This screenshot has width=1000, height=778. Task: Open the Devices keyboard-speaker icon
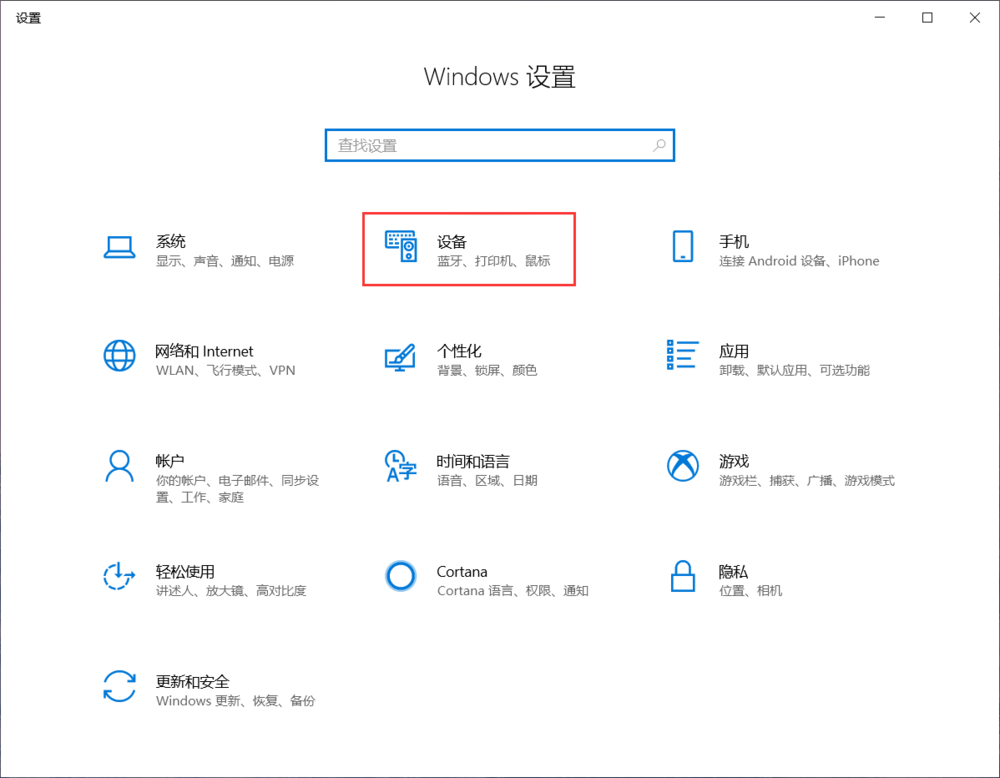(401, 247)
